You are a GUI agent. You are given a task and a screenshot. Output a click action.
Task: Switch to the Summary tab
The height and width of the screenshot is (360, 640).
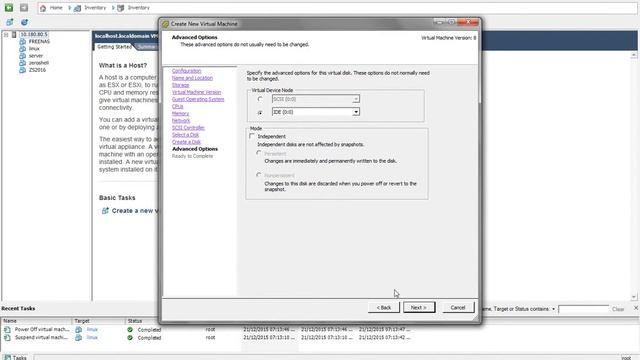click(146, 47)
